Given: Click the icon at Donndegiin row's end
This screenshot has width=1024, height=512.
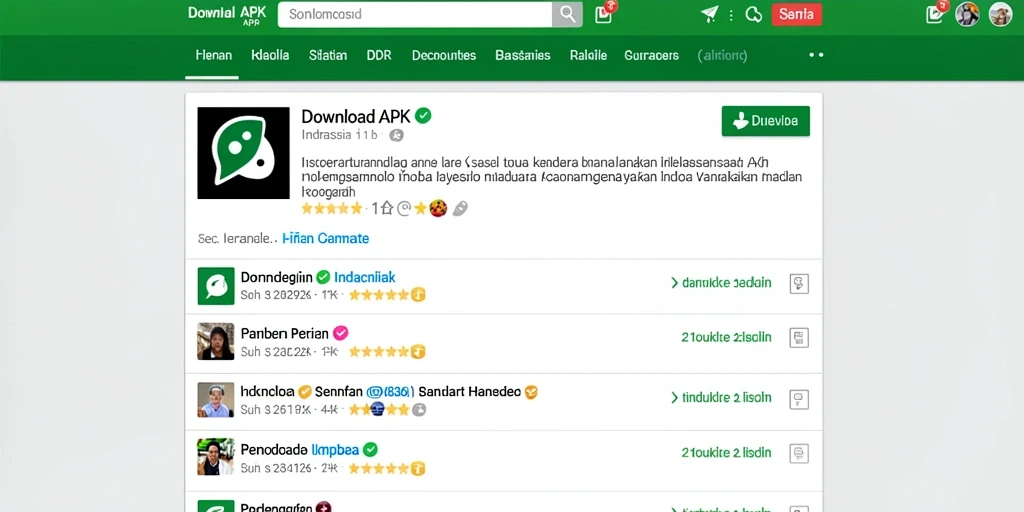Looking at the screenshot, I should click(x=799, y=283).
